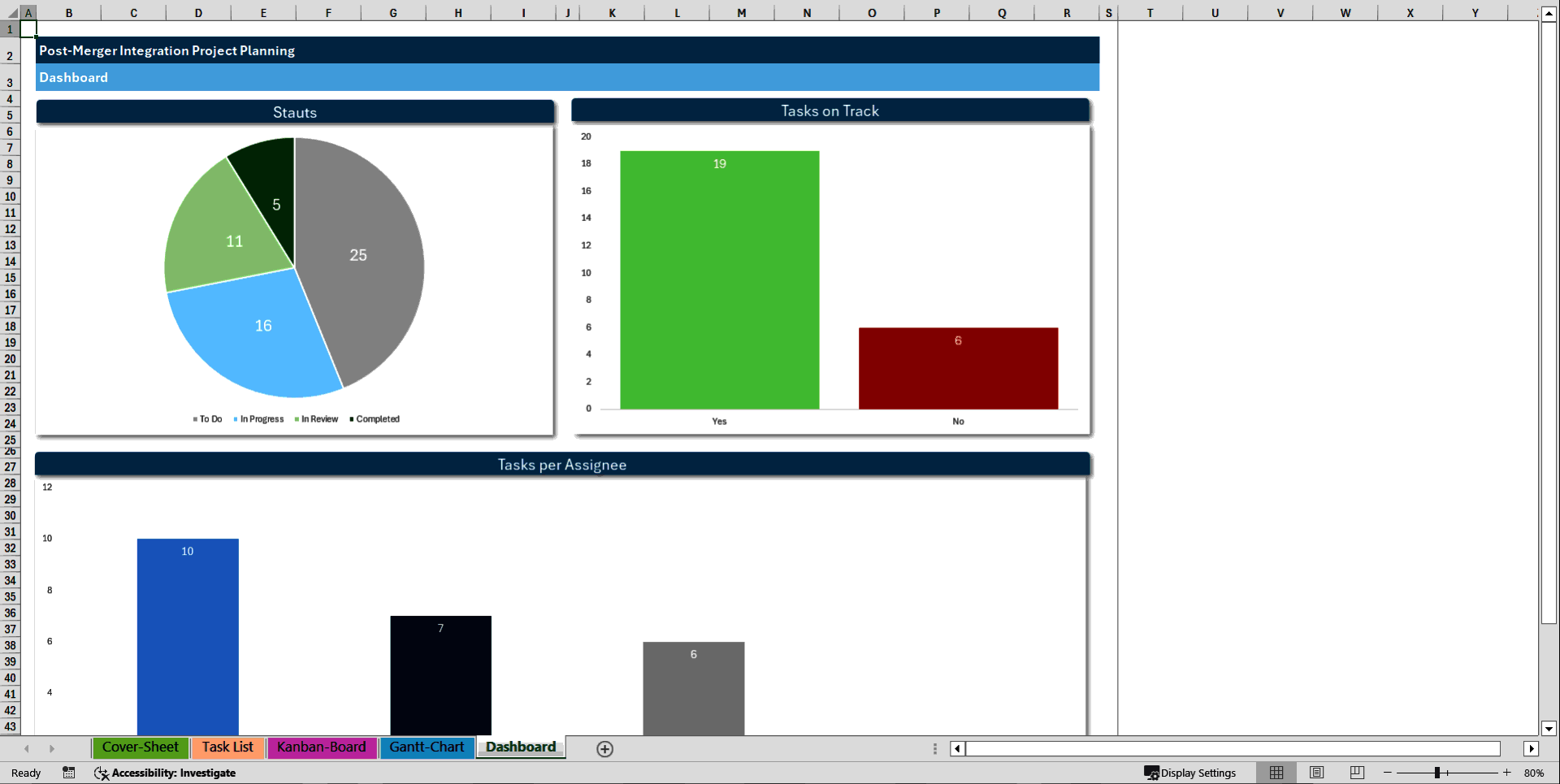Expand the sheet tab options via three dots
This screenshot has width=1560, height=784.
coord(934,748)
